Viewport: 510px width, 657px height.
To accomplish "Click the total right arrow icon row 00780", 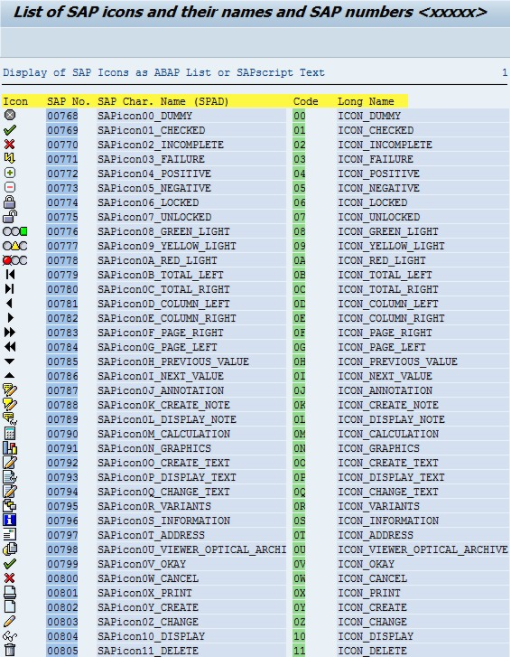I will click(9, 289).
